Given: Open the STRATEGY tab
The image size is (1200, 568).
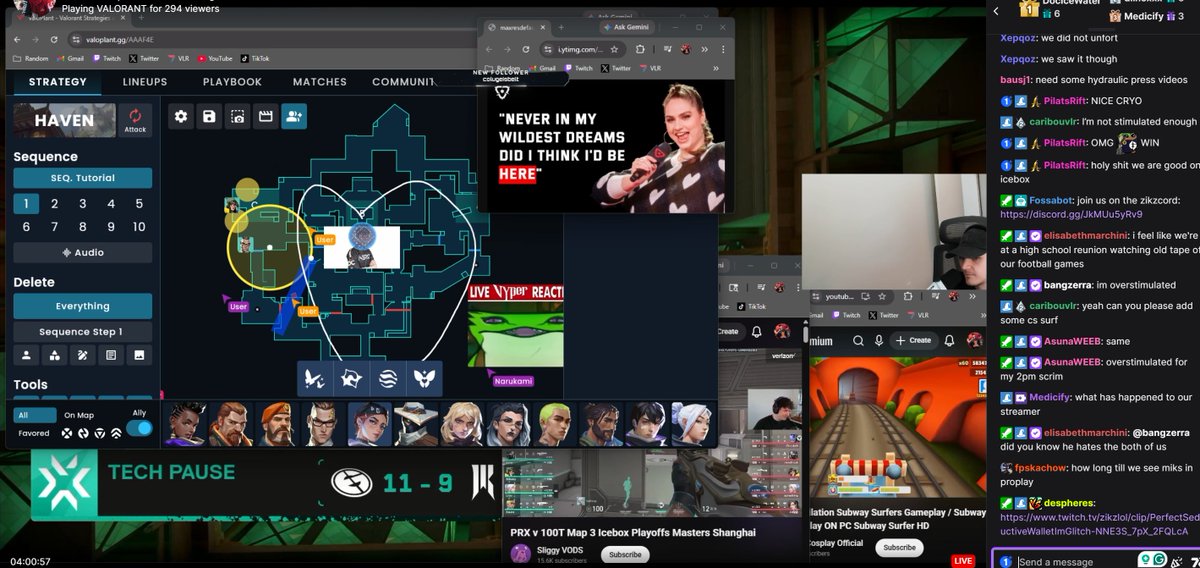Looking at the screenshot, I should [58, 82].
